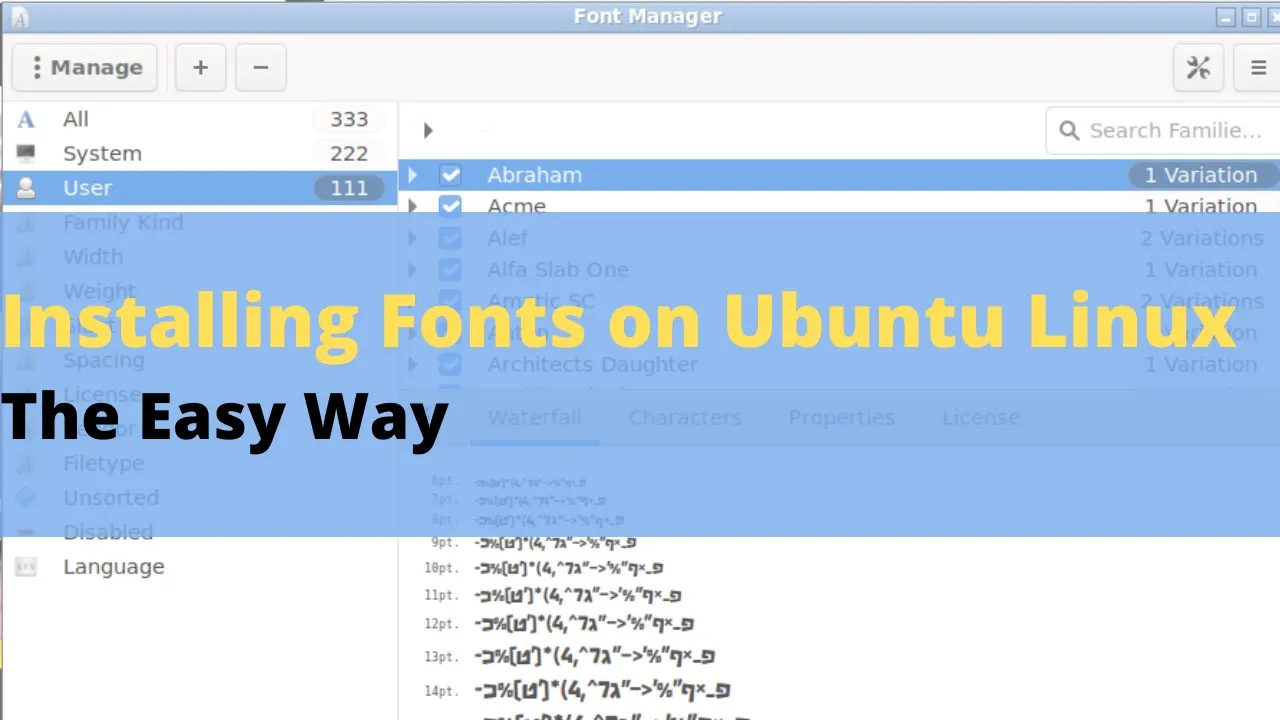
Task: Click Alef's 2 Variations label
Action: [1202, 238]
